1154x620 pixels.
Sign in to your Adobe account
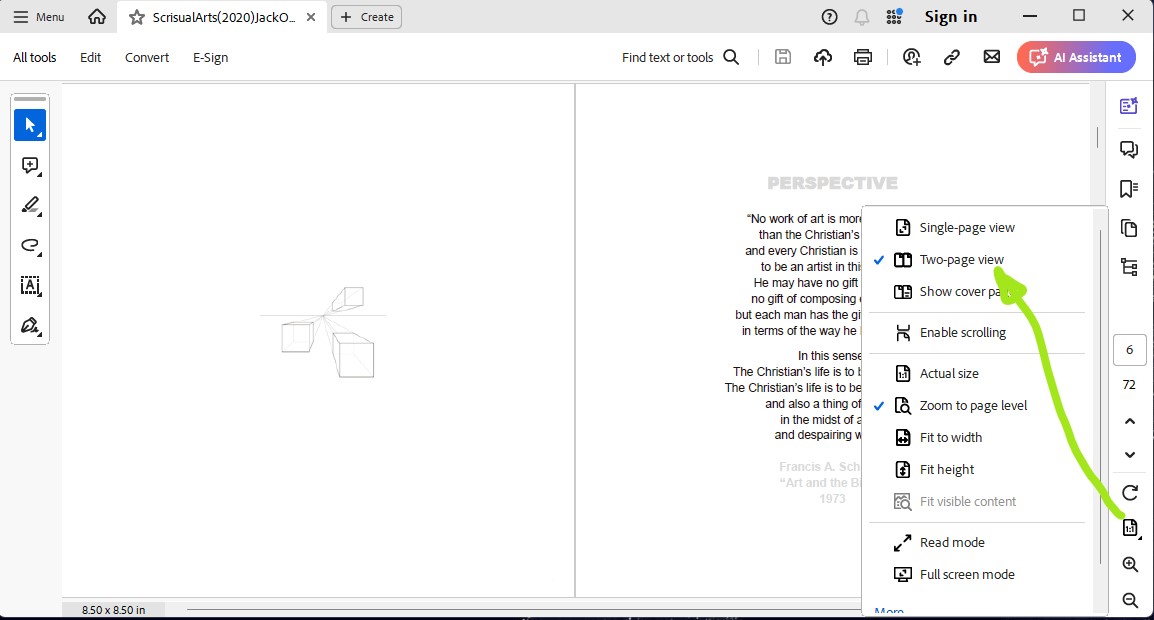(950, 16)
